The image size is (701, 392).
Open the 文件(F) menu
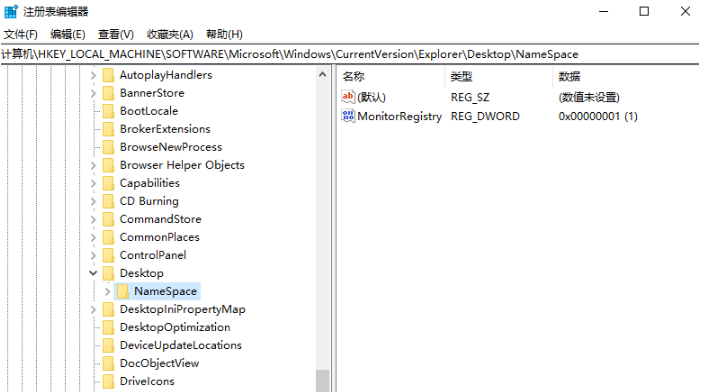click(21, 34)
